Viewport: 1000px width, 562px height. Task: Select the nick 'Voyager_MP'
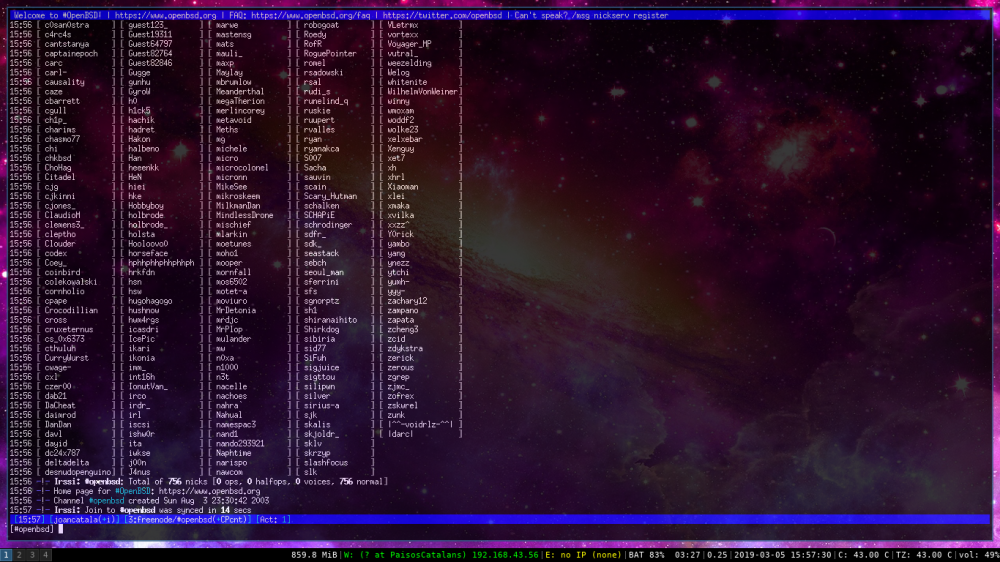pos(409,44)
